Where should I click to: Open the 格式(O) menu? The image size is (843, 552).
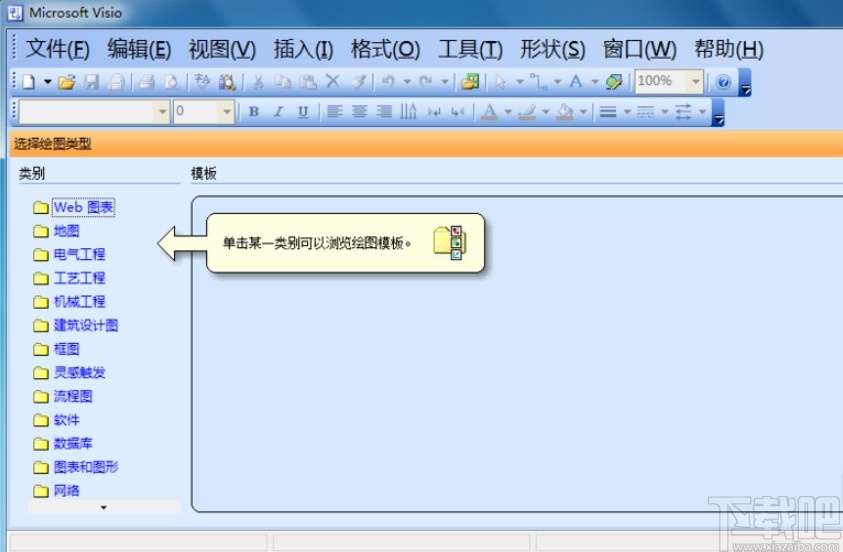point(385,49)
